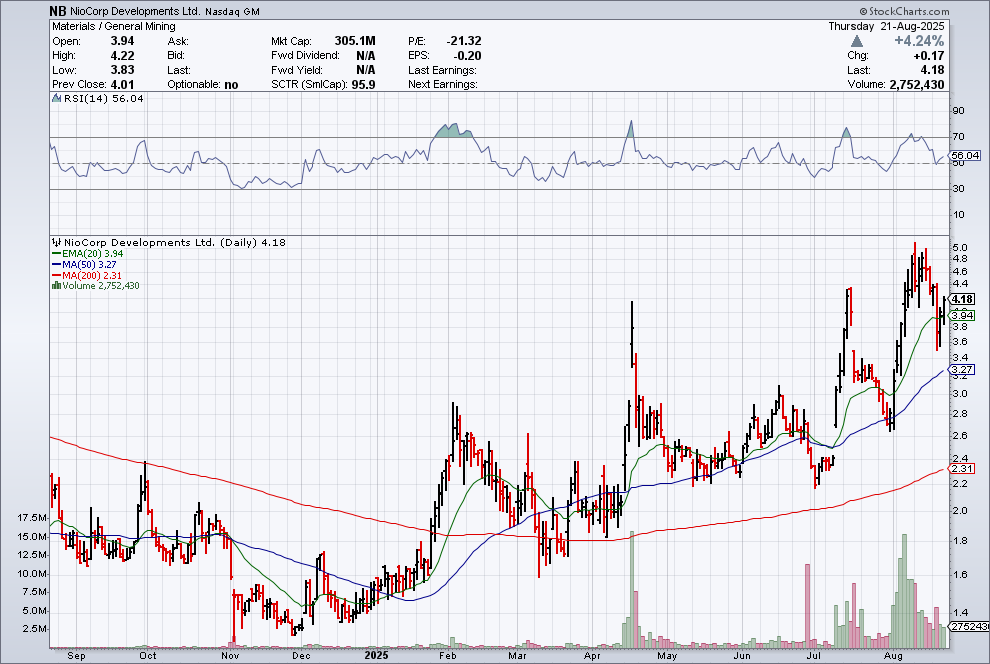Image resolution: width=990 pixels, height=664 pixels.
Task: Click the Fwd Yield N/A value
Action: pos(366,70)
